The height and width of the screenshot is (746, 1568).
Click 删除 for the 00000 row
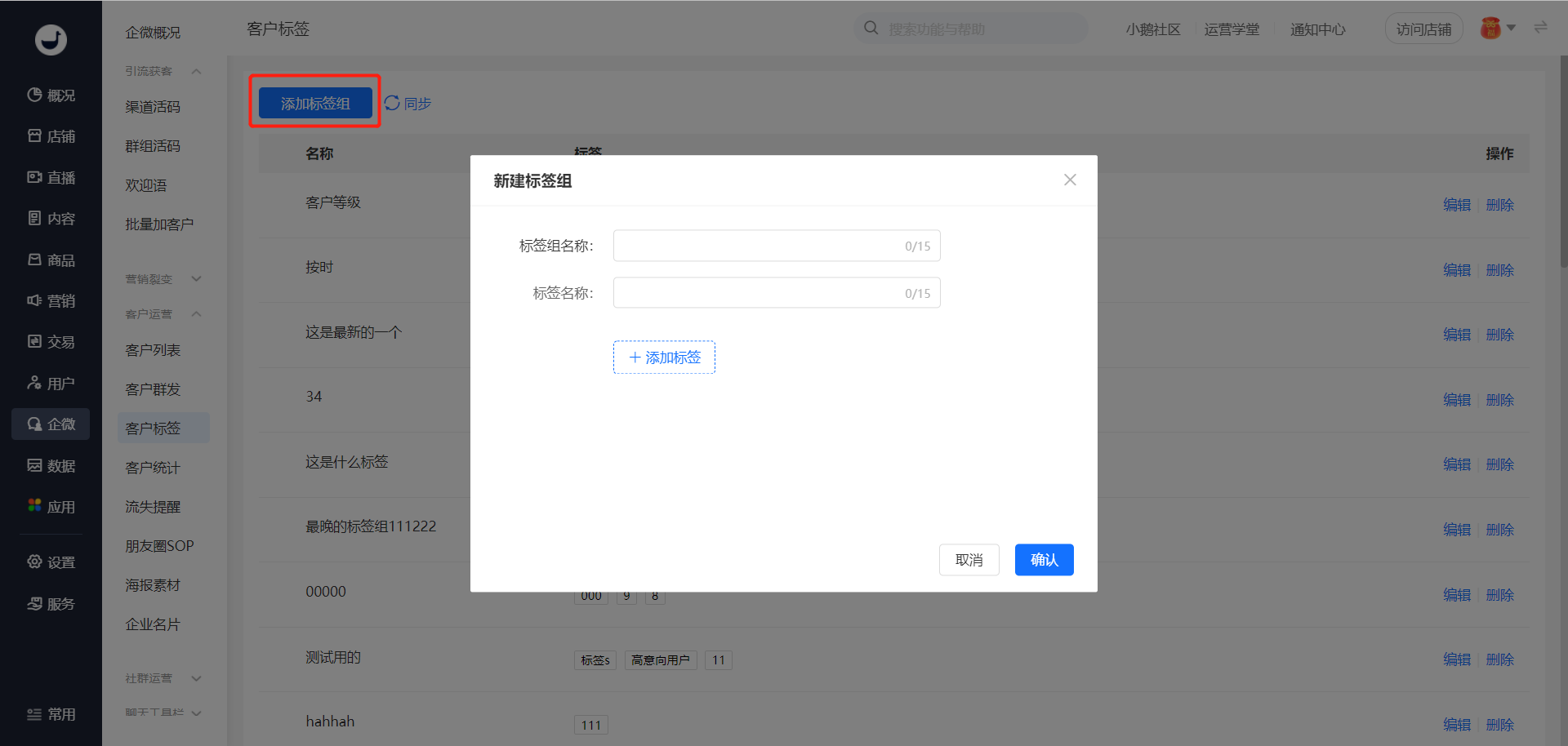pyautogui.click(x=1500, y=595)
